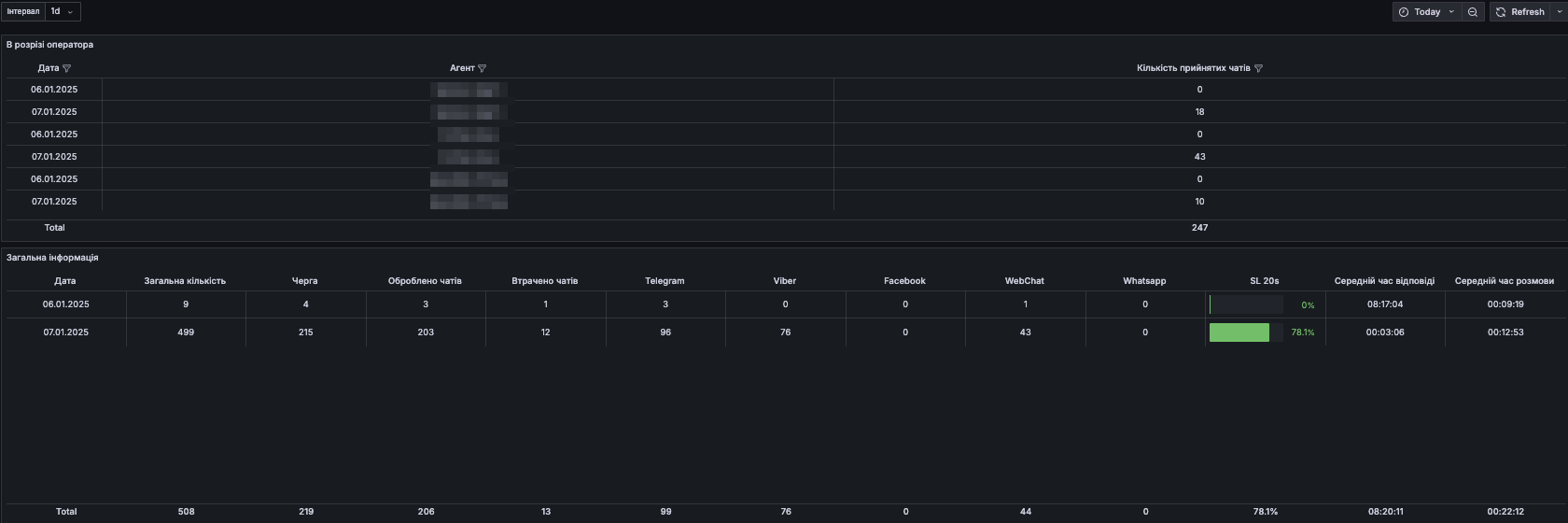1568x523 pixels.
Task: Select the footer total 508
Action: click(x=186, y=512)
